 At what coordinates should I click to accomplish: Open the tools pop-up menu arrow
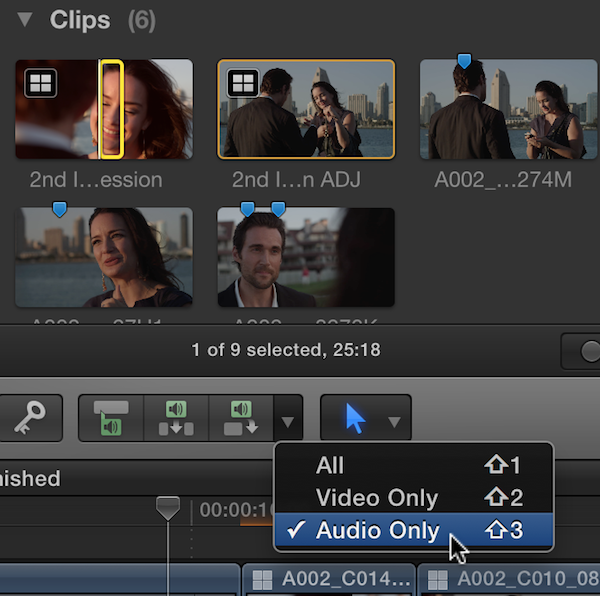[394, 422]
